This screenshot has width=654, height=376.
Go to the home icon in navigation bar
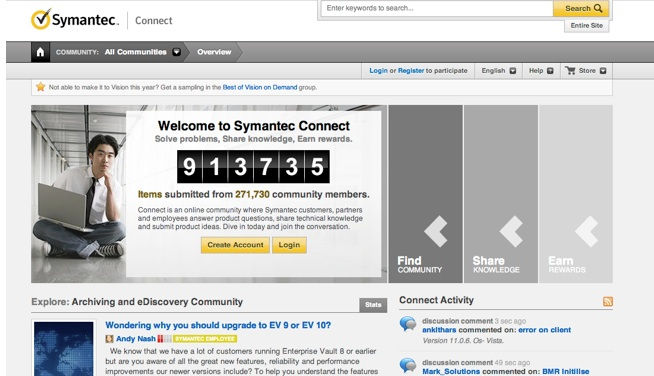click(x=40, y=52)
